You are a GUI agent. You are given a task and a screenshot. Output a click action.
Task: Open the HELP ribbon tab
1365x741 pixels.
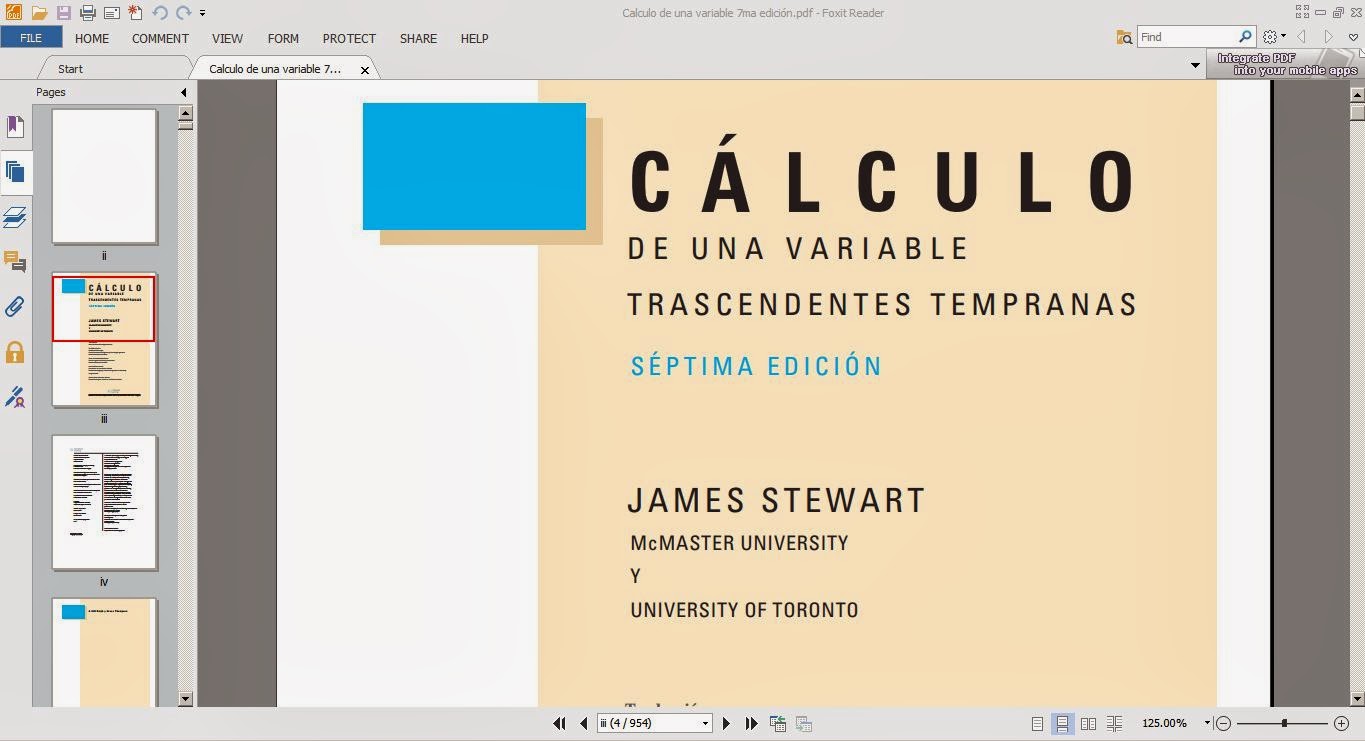pos(474,38)
